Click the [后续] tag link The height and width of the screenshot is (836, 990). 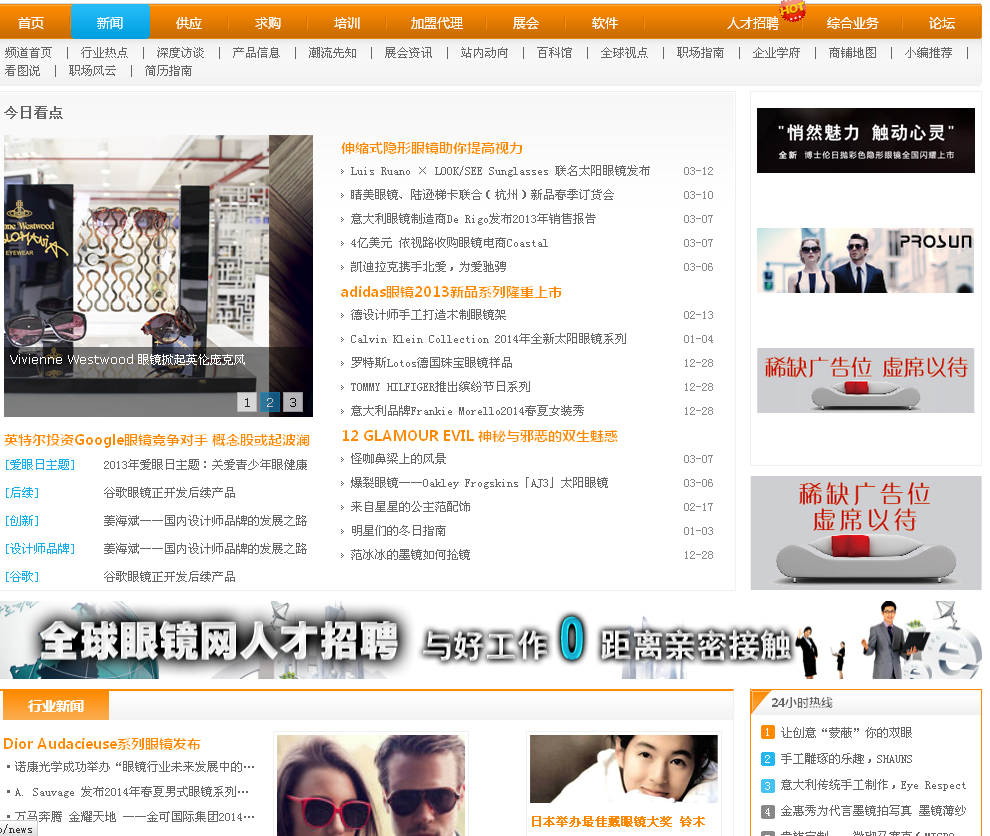22,493
